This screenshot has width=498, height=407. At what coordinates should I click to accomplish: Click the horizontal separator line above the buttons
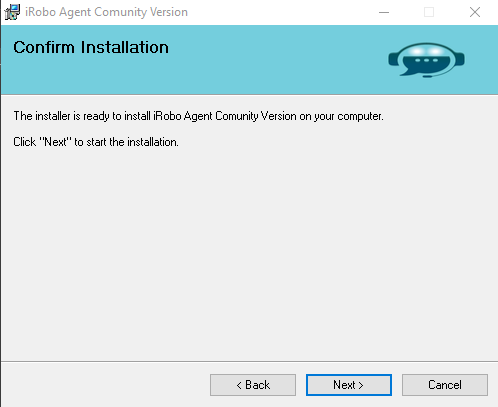point(249,361)
